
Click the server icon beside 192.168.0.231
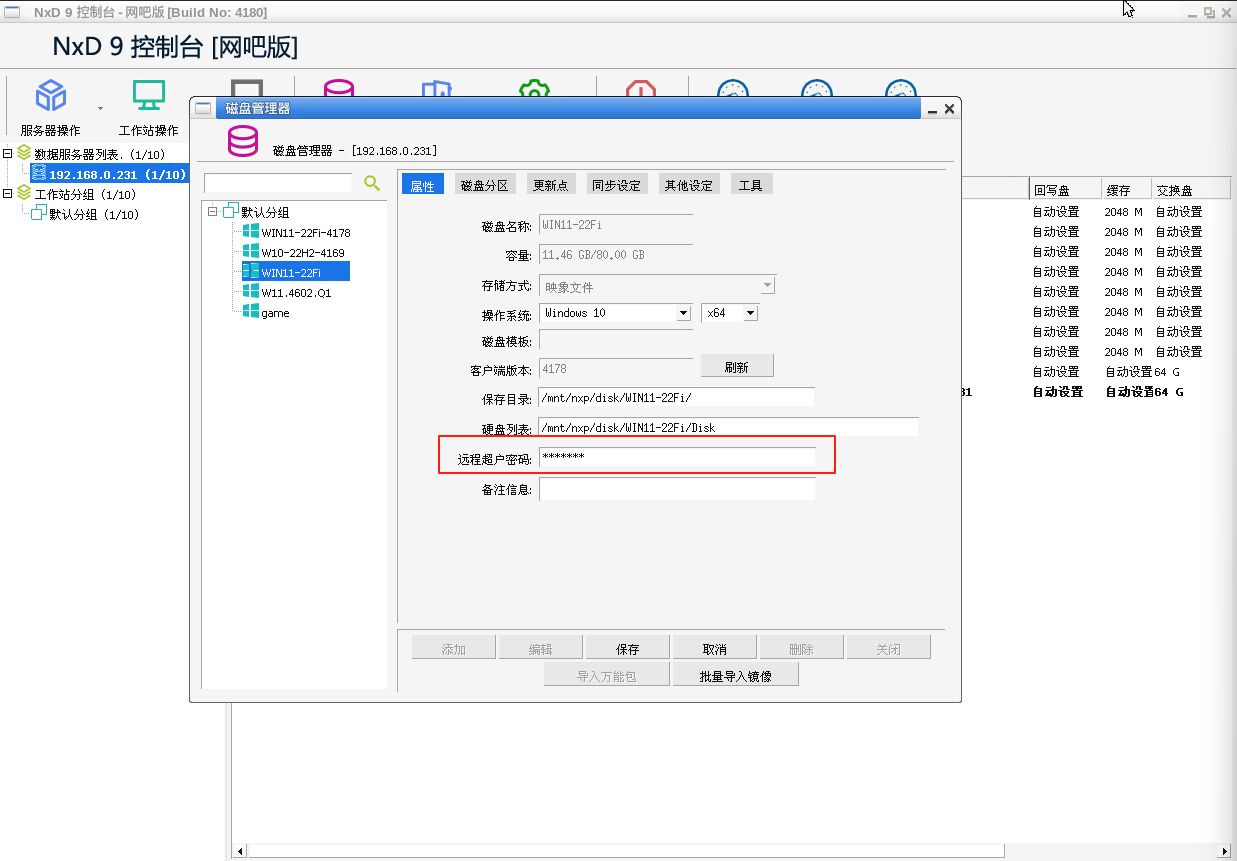(39, 174)
